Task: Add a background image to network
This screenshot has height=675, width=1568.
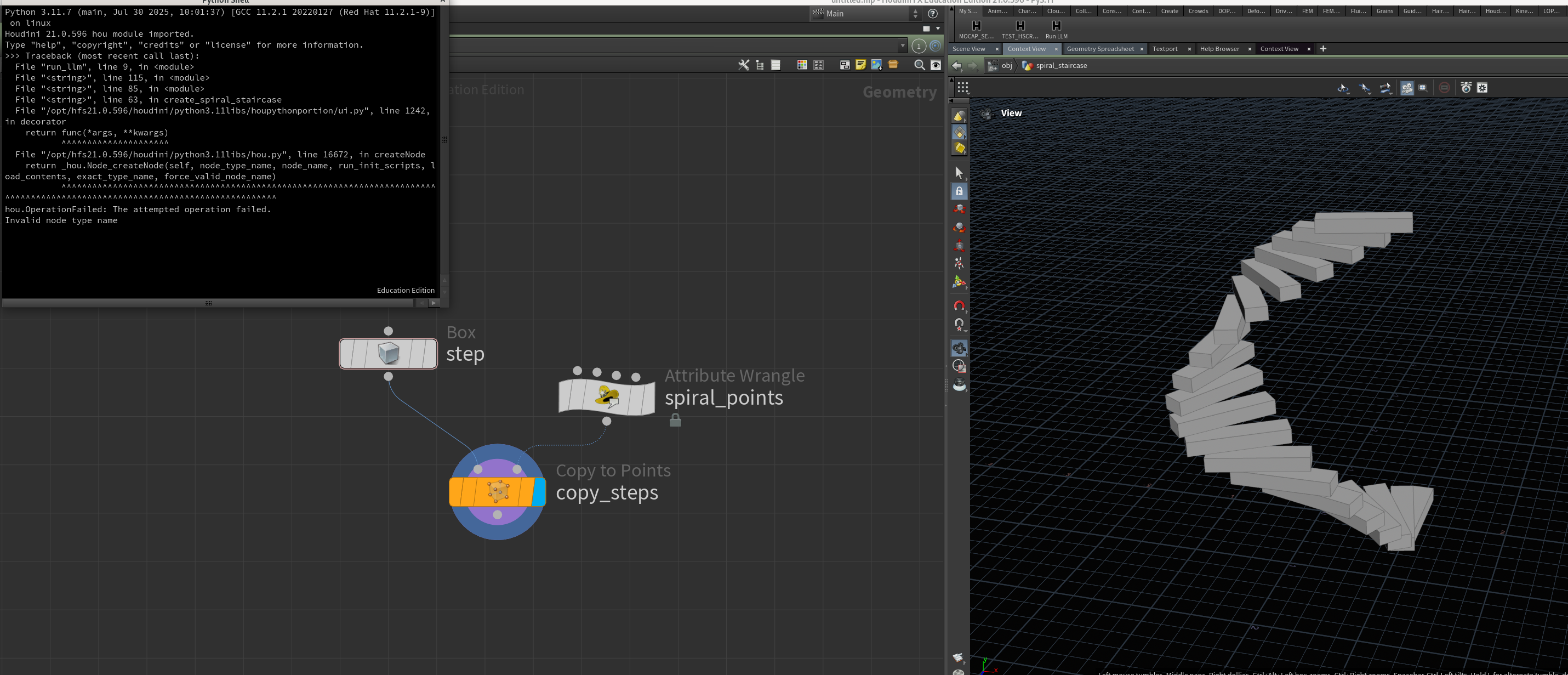Action: tap(877, 65)
